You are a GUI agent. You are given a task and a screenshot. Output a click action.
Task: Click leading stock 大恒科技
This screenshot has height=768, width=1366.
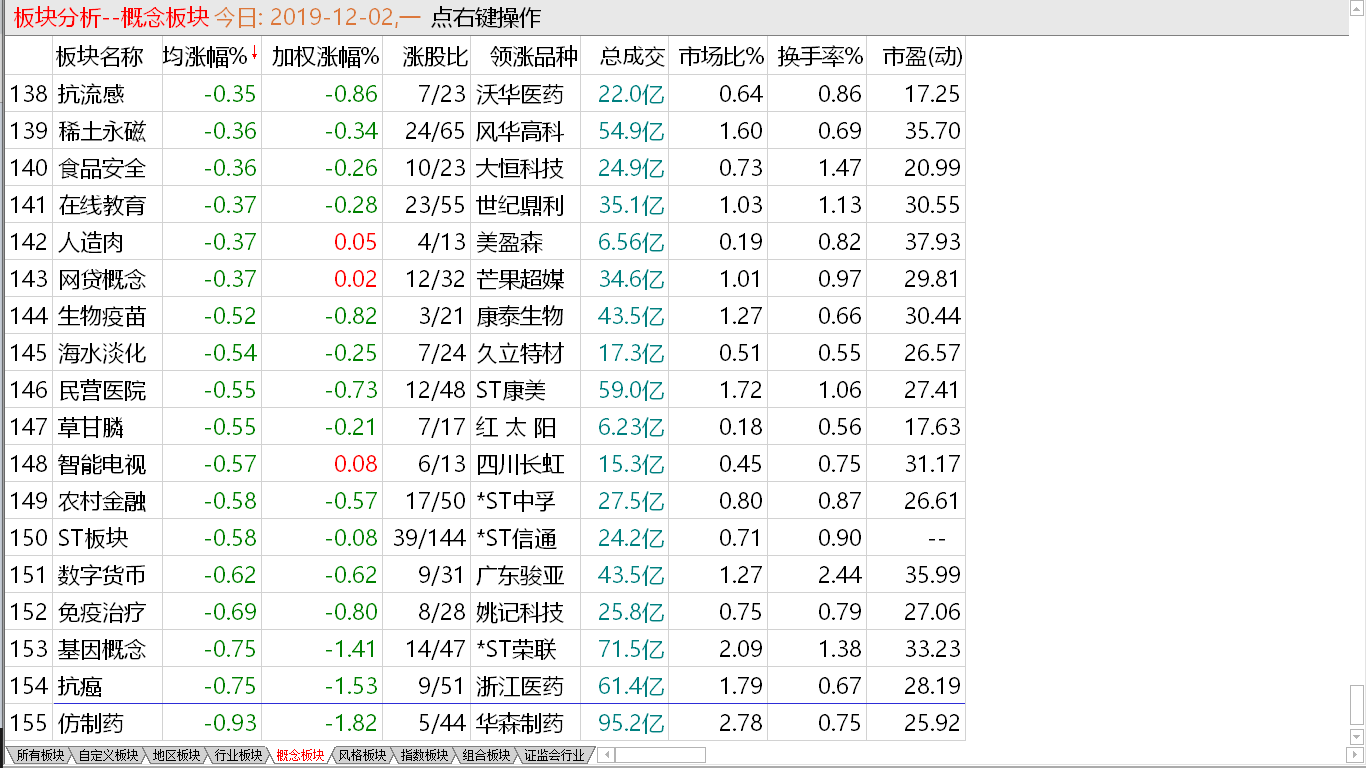[x=520, y=168]
